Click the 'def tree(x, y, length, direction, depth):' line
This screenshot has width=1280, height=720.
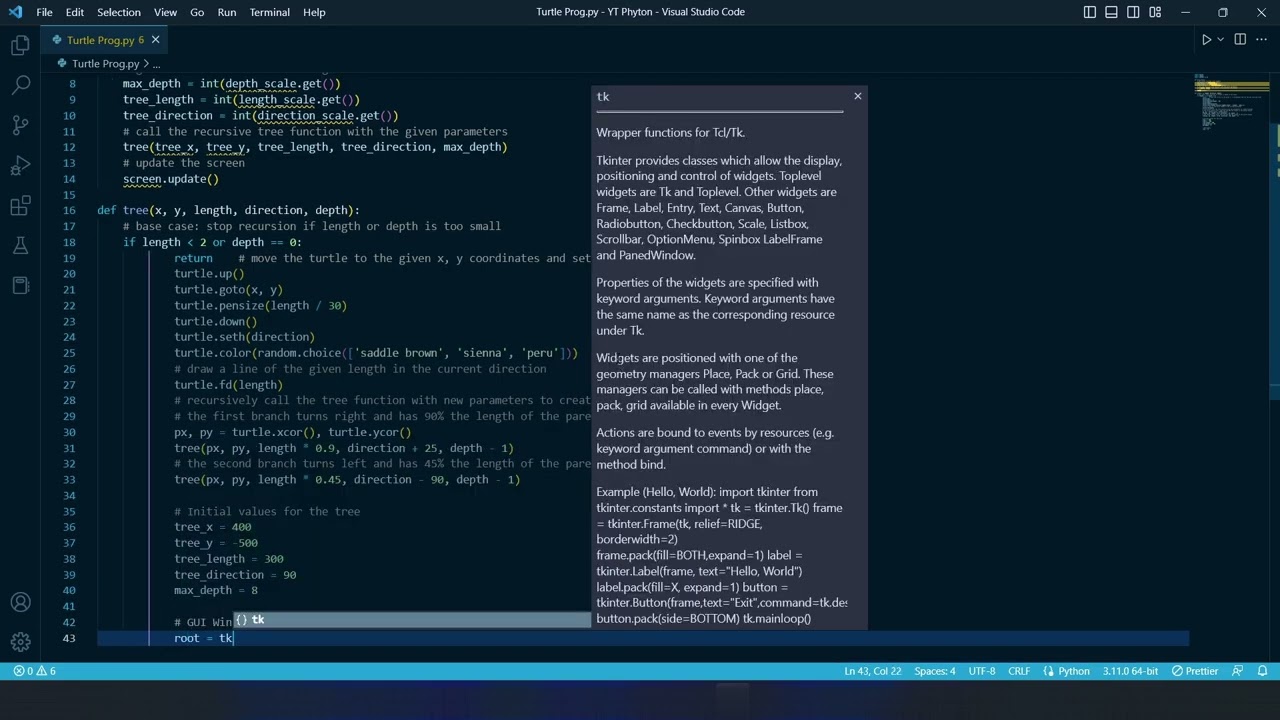(x=228, y=210)
